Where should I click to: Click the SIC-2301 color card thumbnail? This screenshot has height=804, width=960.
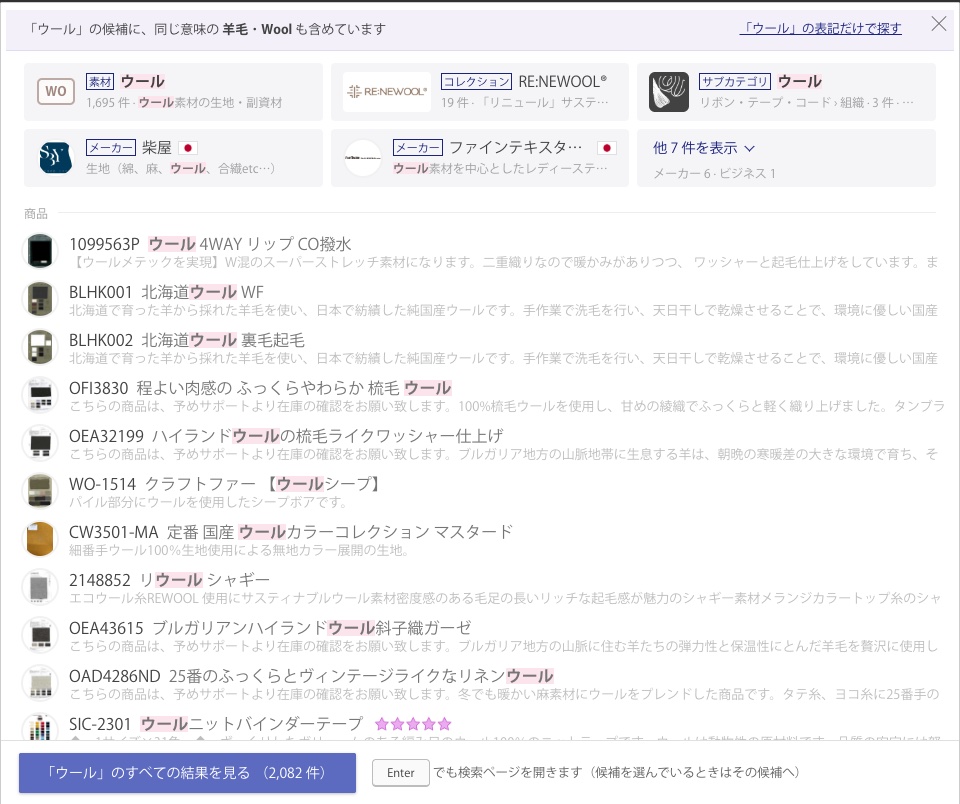[40, 727]
